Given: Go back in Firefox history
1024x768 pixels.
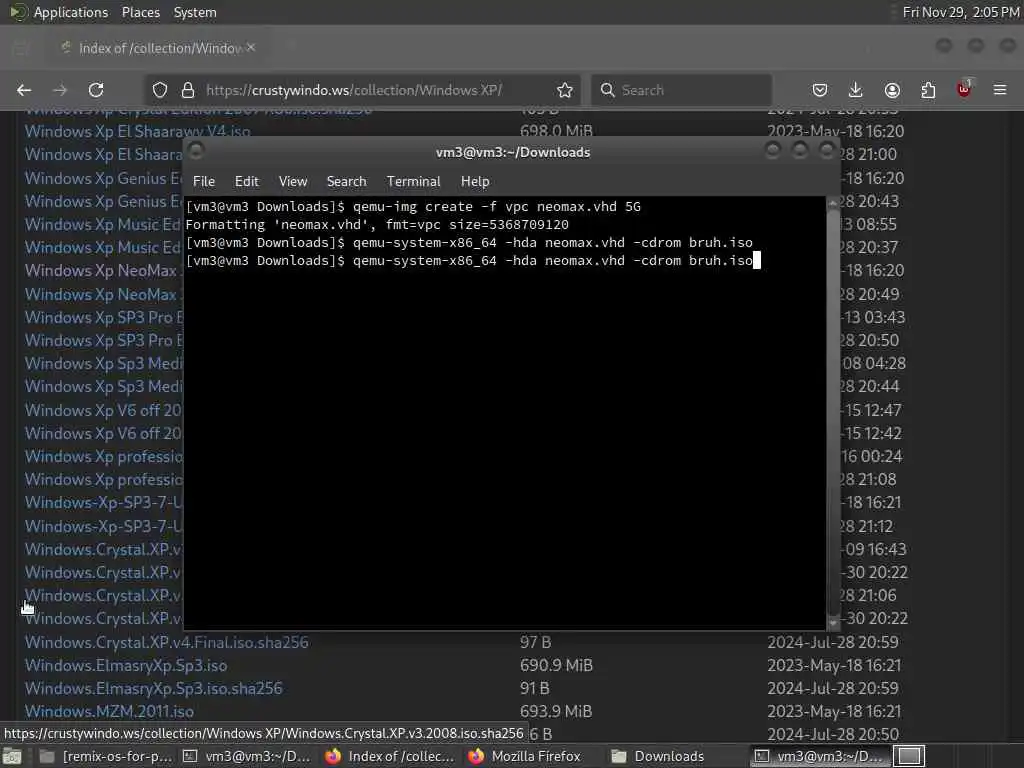Looking at the screenshot, I should coord(24,90).
